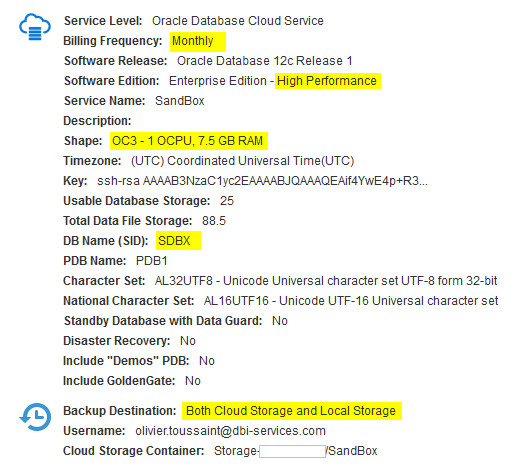This screenshot has height=466, width=511.
Task: Click the Timezone UTC value
Action: click(242, 161)
